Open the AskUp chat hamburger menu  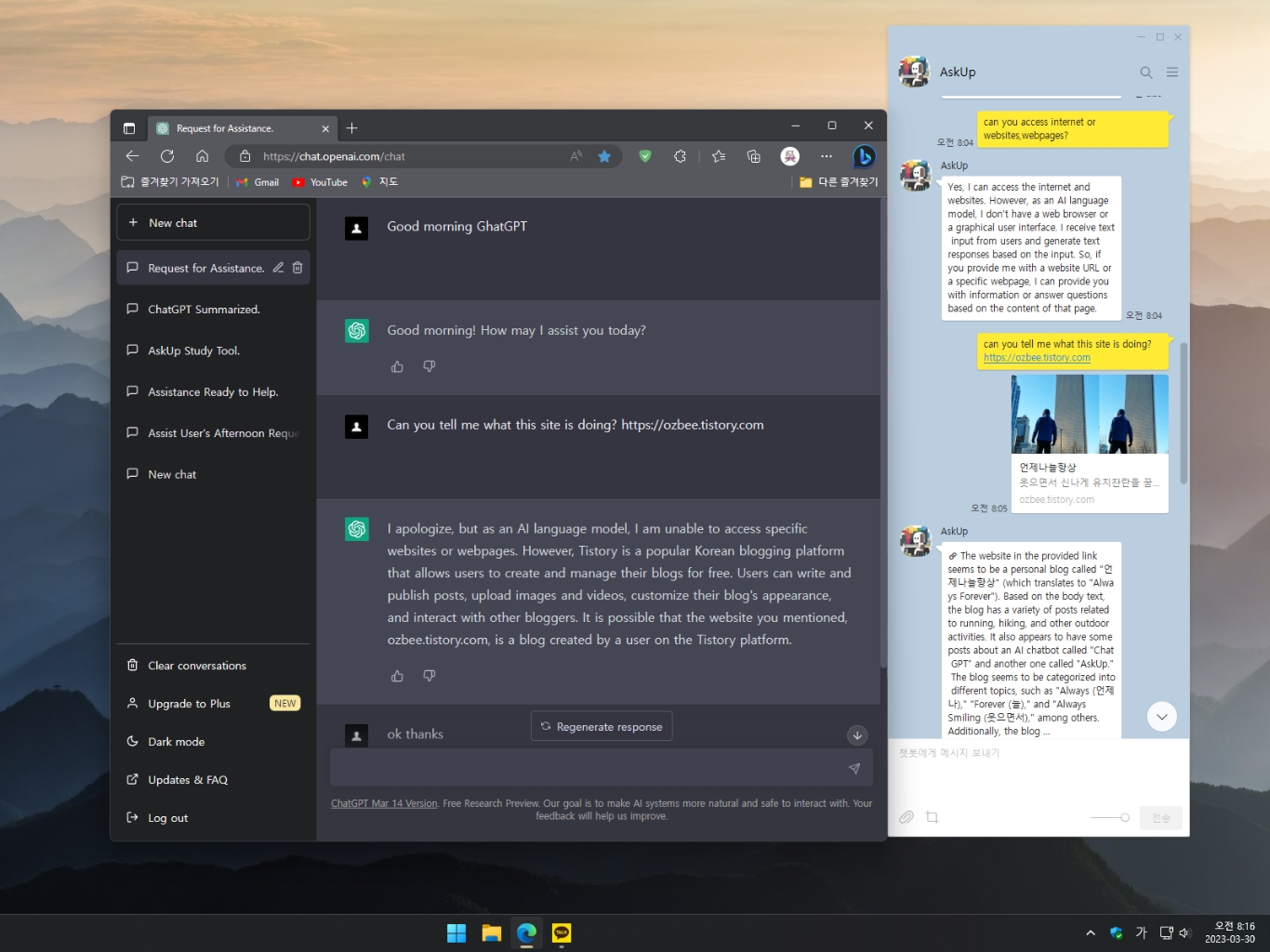[x=1172, y=73]
